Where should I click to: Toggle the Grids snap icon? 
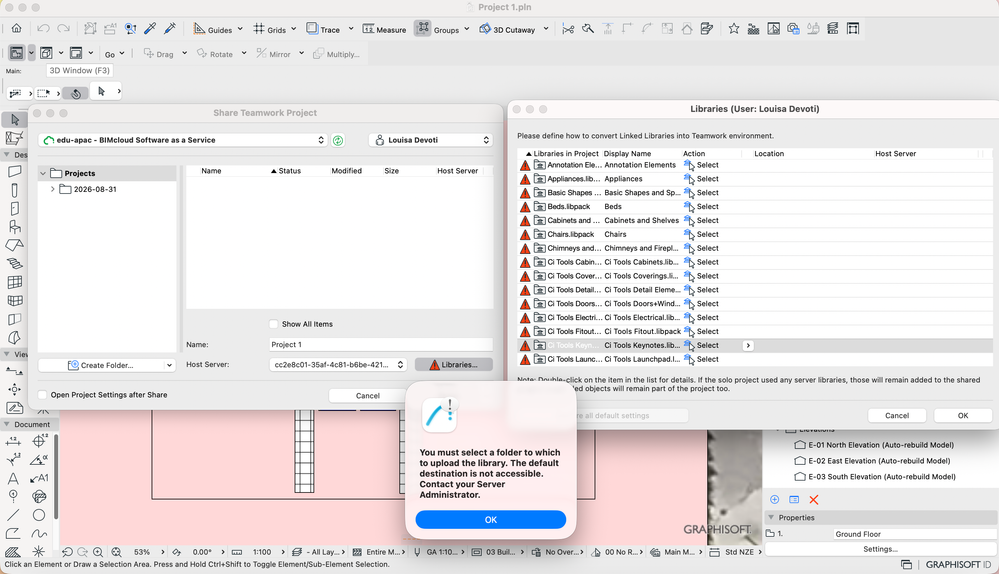tap(259, 29)
